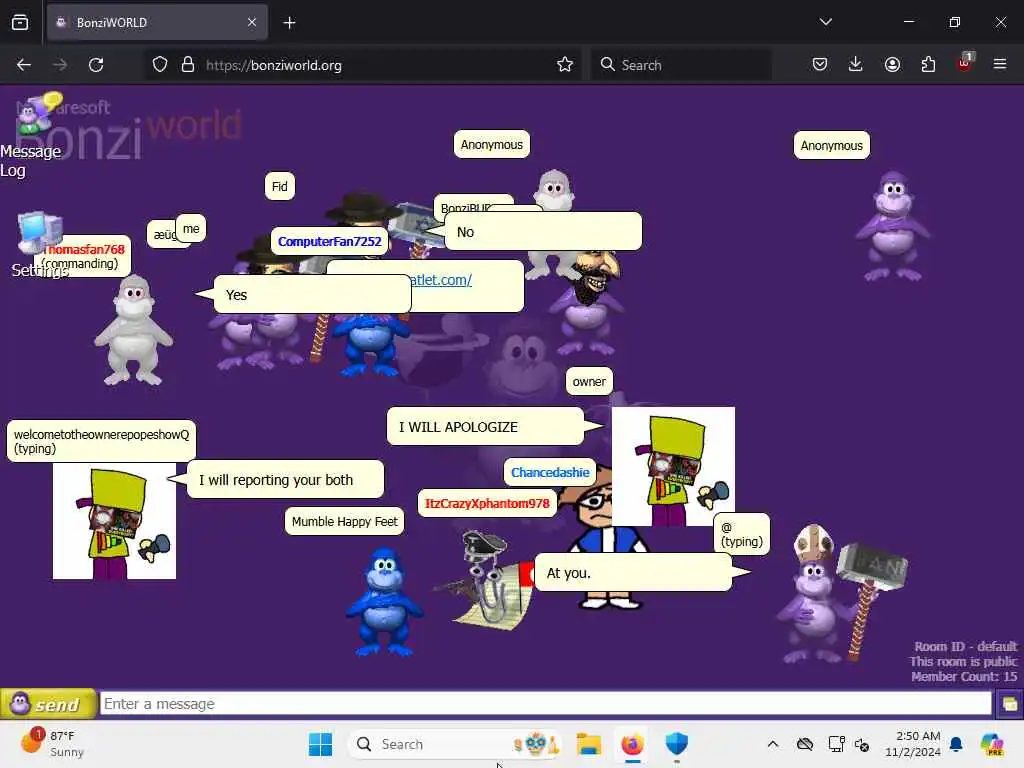
Task: Click the welcometotheownerepopeshowQ name tag
Action: pyautogui.click(x=101, y=441)
